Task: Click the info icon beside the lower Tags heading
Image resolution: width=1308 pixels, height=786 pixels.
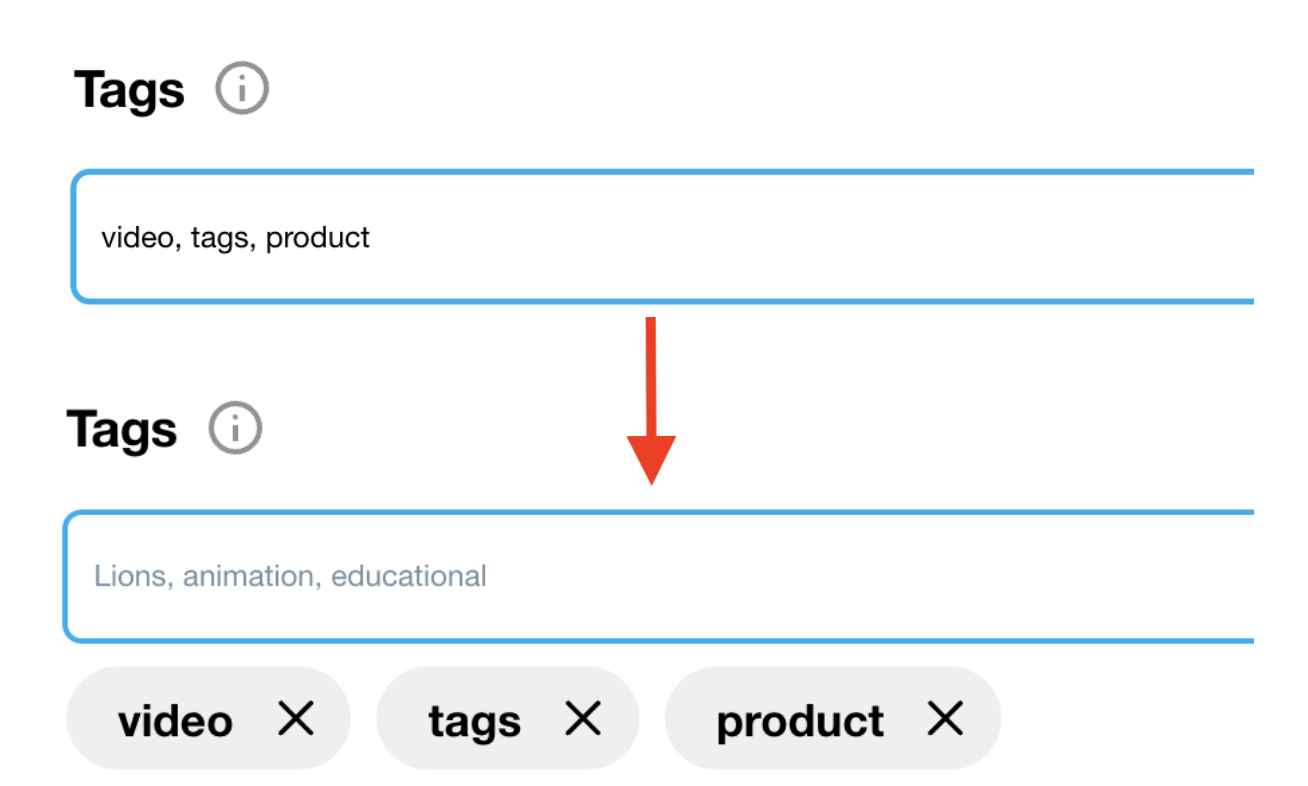Action: [235, 429]
